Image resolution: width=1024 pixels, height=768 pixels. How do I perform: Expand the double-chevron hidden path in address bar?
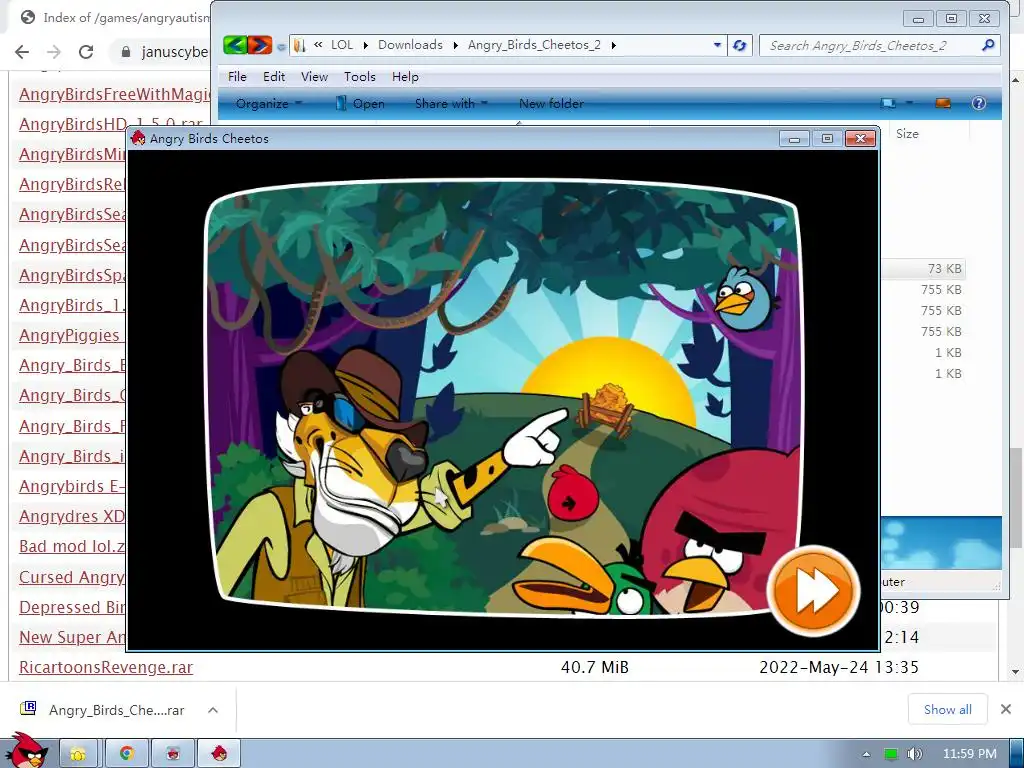click(318, 45)
